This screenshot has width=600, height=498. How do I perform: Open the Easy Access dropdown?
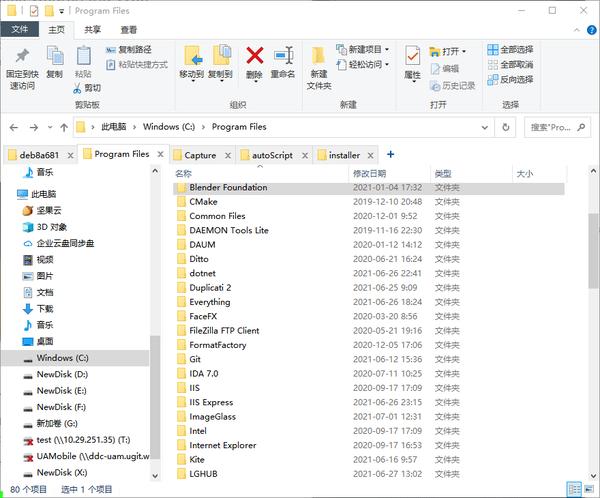click(x=362, y=65)
